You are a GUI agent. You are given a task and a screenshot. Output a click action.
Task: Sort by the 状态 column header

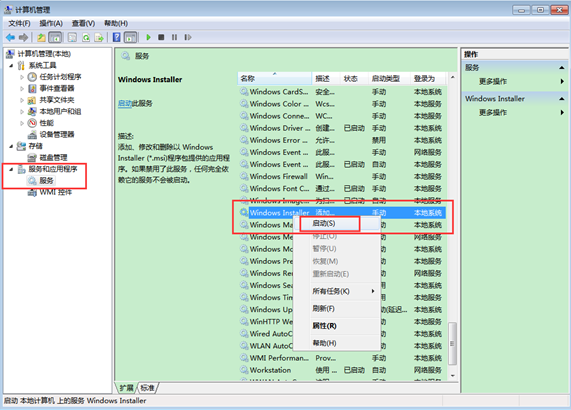[x=354, y=79]
